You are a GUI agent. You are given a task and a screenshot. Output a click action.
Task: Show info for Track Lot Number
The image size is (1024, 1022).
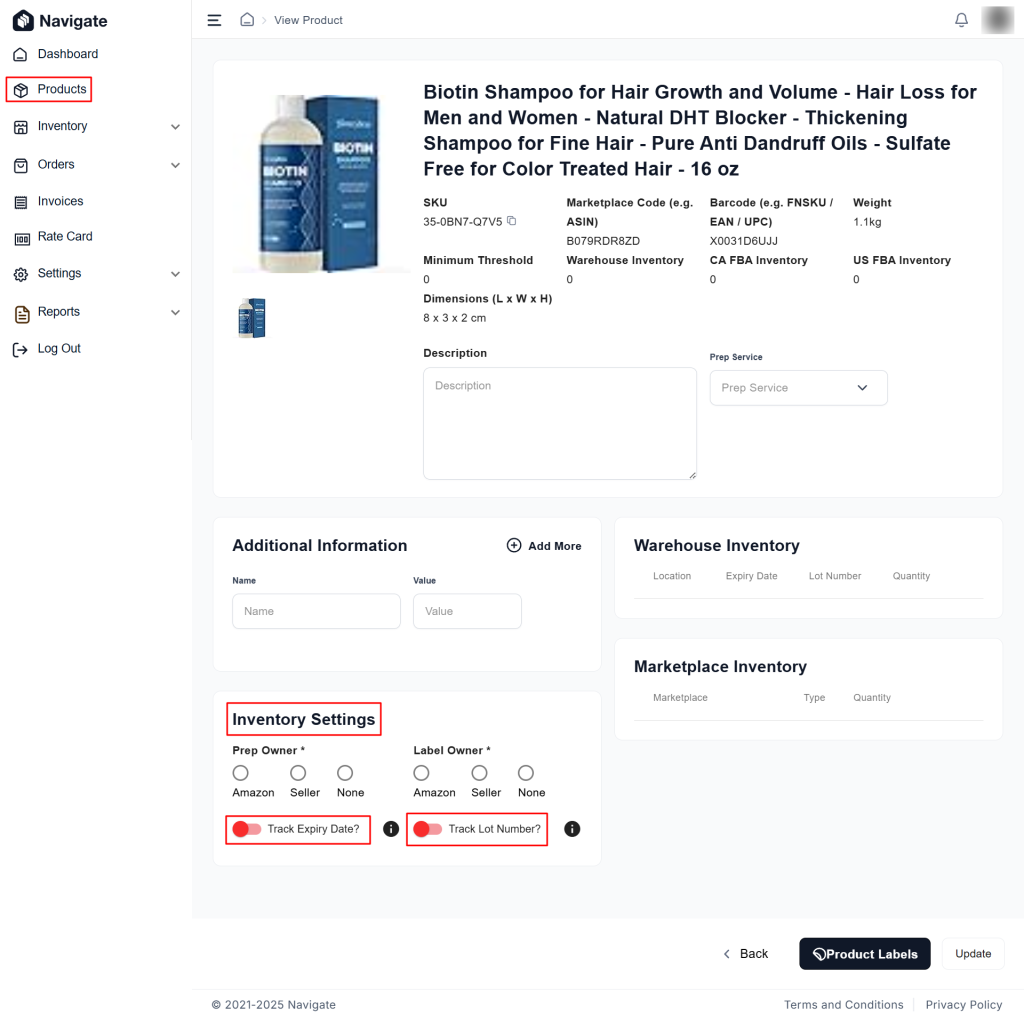571,829
